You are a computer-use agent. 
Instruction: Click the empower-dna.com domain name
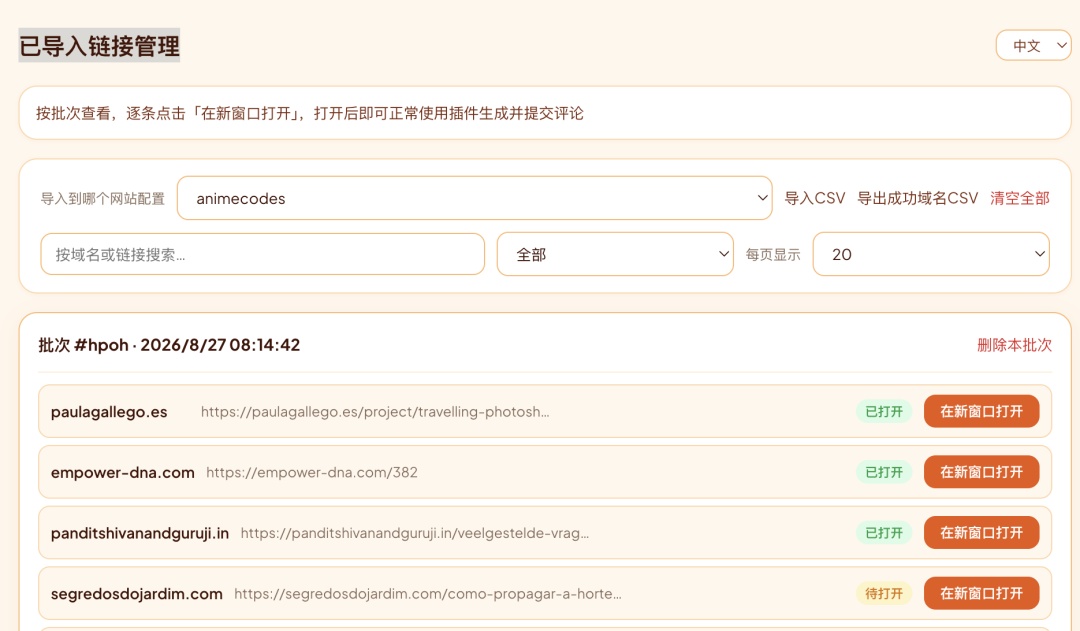tap(123, 473)
